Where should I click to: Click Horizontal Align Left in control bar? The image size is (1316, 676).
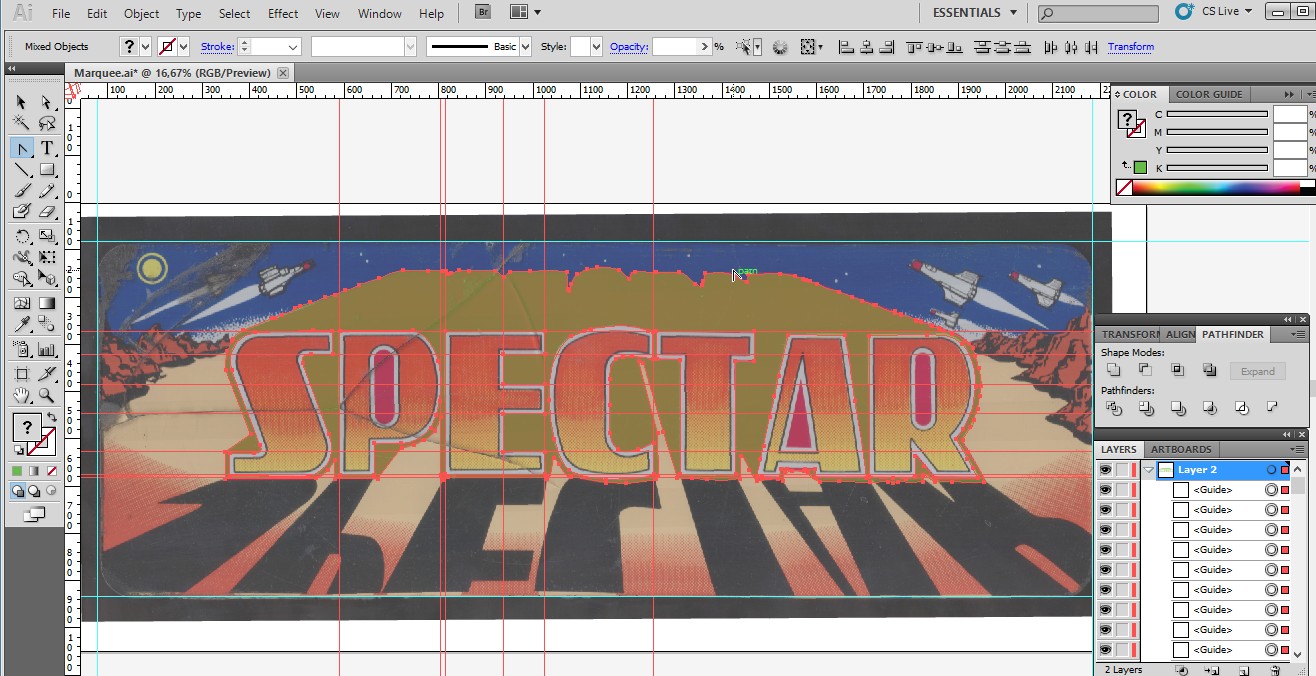coord(846,47)
